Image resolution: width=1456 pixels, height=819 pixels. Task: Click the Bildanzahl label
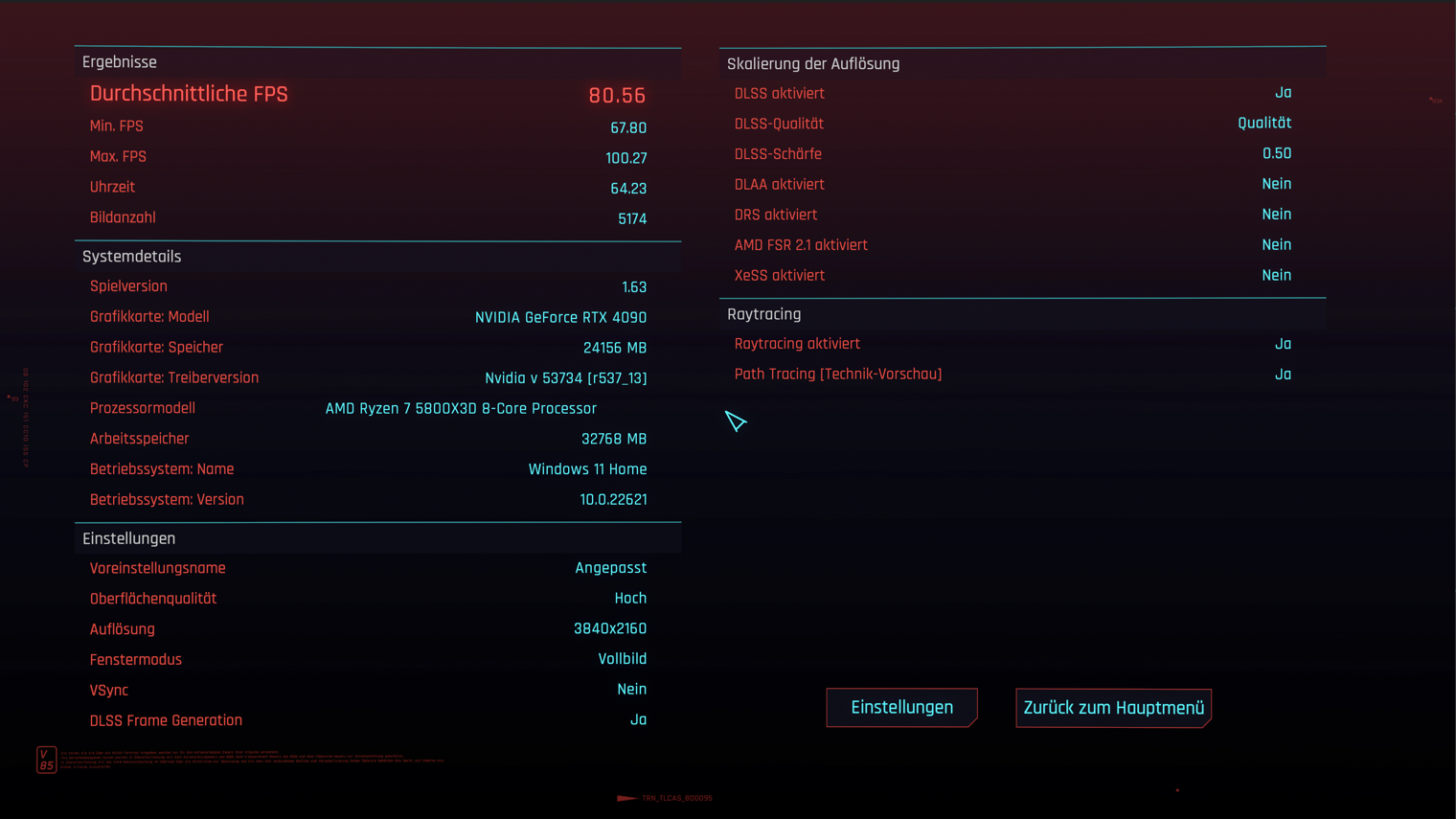coord(123,218)
